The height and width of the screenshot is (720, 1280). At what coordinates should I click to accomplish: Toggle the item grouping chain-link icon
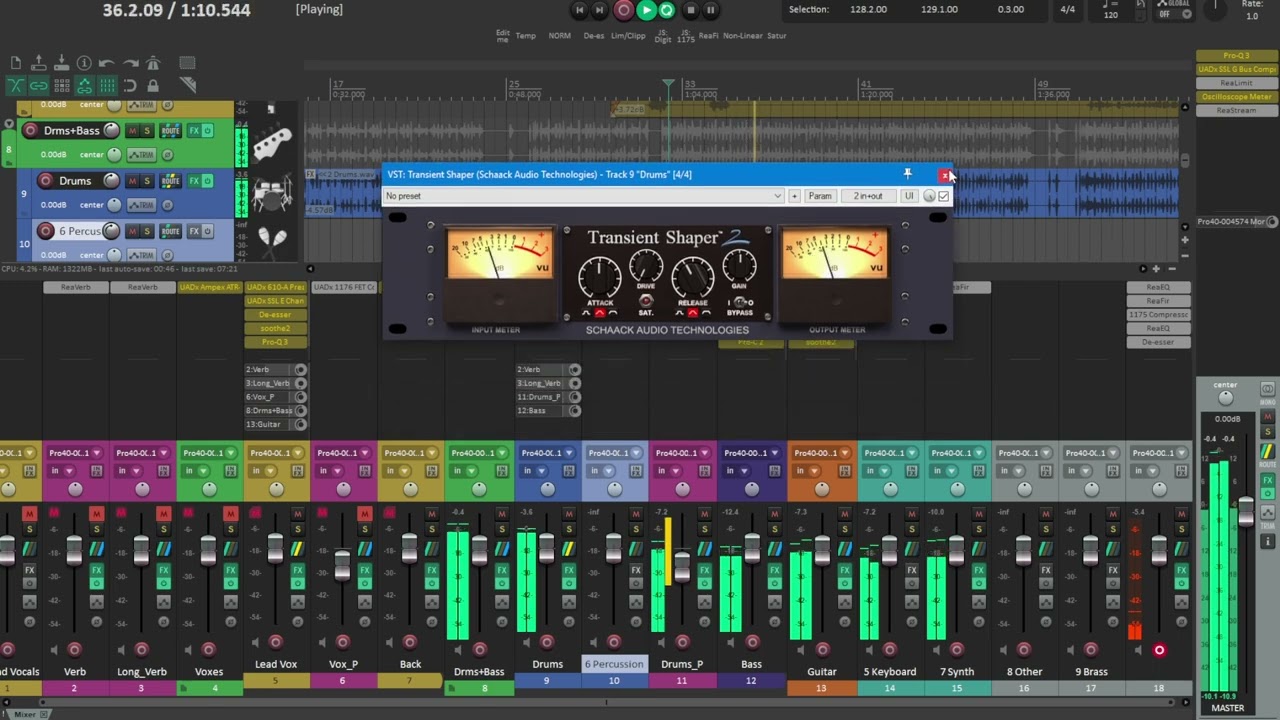pos(38,86)
